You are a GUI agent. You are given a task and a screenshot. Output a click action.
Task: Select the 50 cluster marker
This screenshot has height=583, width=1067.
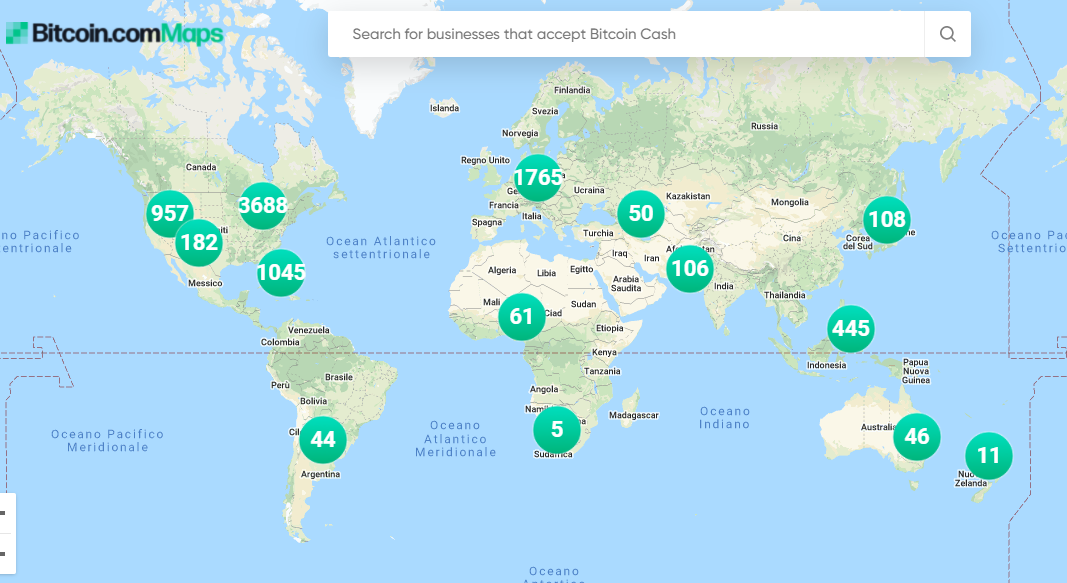(640, 214)
